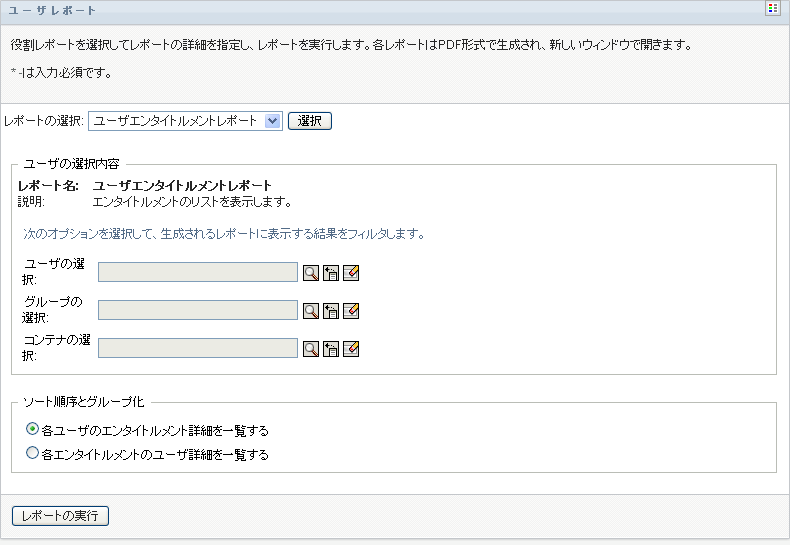
Task: Select 各ユーザのエンタイトルメント詳細を一覧する radio button
Action: coord(33,430)
